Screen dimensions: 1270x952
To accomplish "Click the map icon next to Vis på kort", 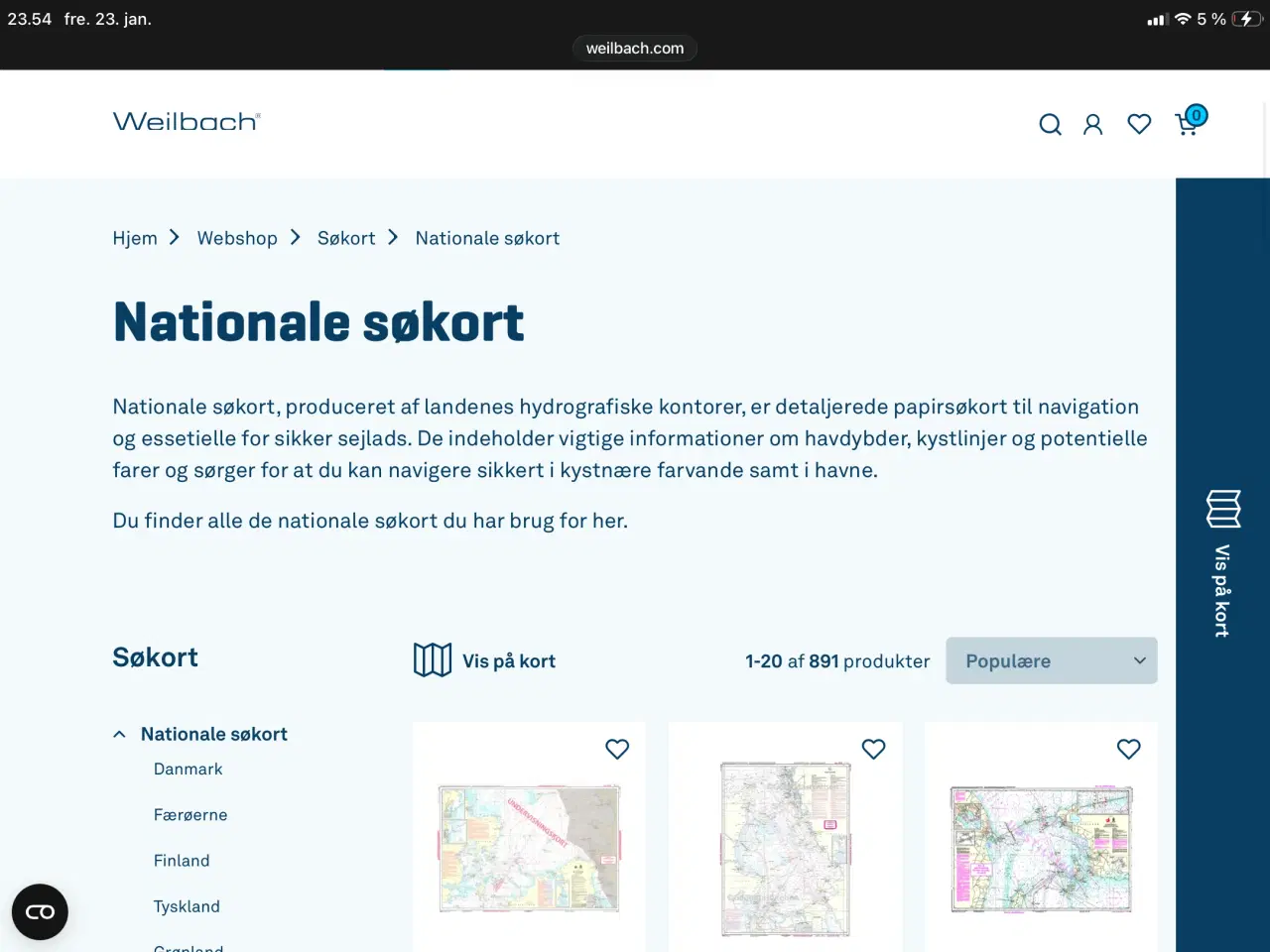I will [x=432, y=659].
